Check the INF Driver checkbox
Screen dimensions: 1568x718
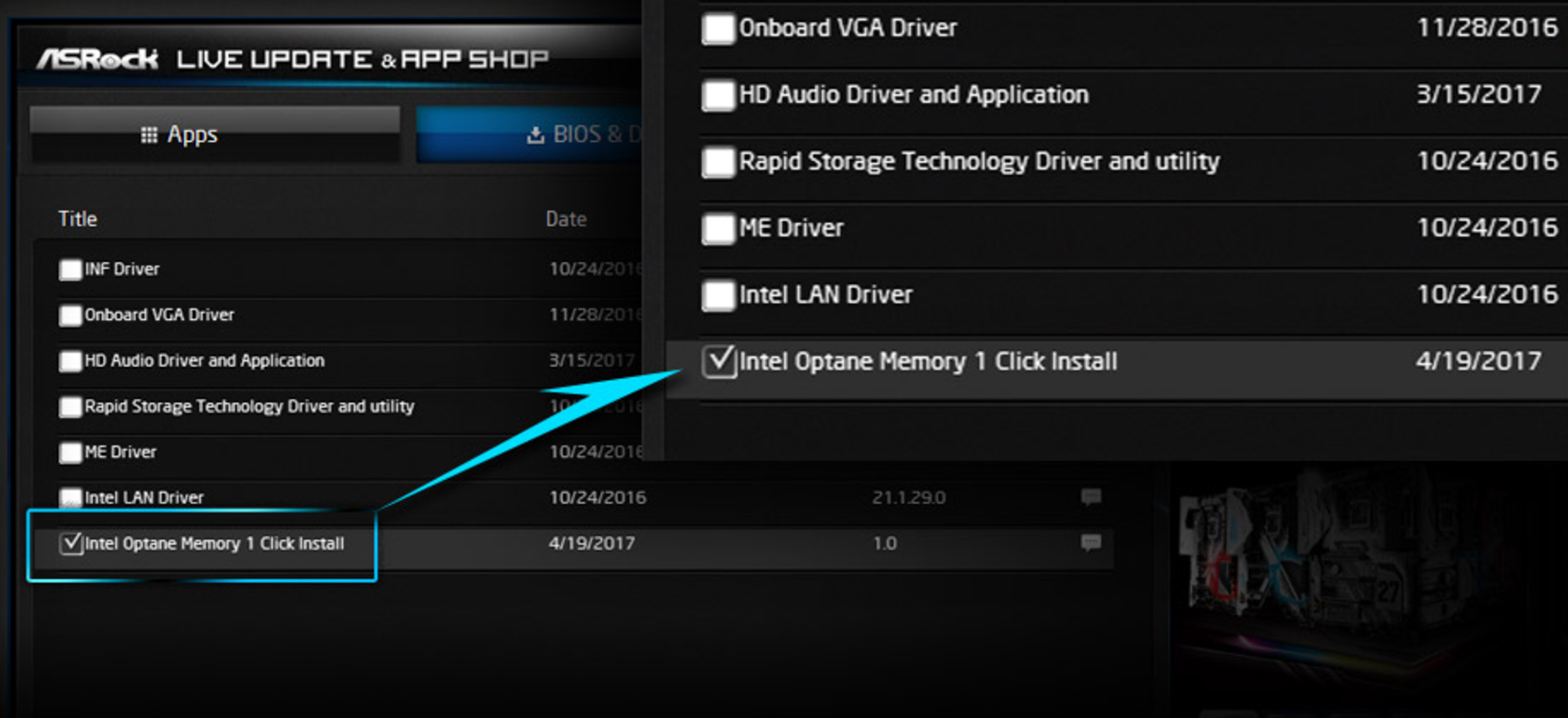click(70, 269)
